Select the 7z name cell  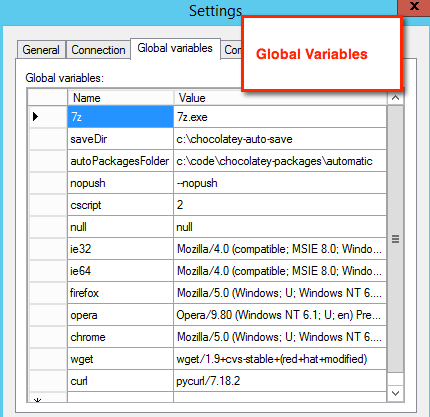coord(120,117)
